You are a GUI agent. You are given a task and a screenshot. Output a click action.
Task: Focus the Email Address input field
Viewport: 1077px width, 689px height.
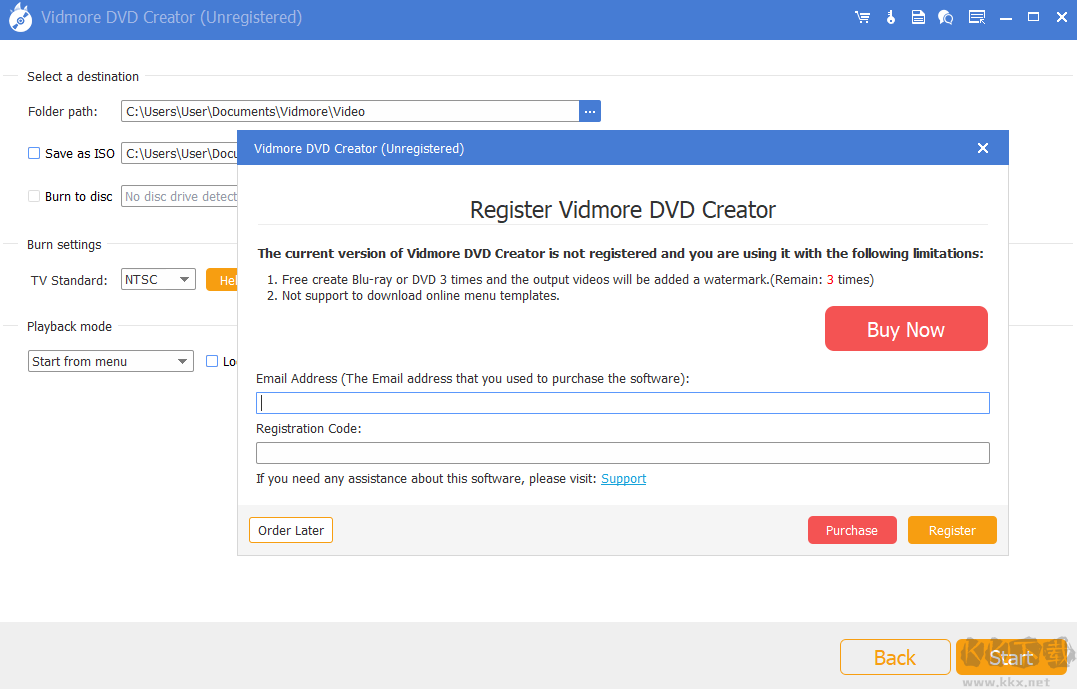(623, 403)
